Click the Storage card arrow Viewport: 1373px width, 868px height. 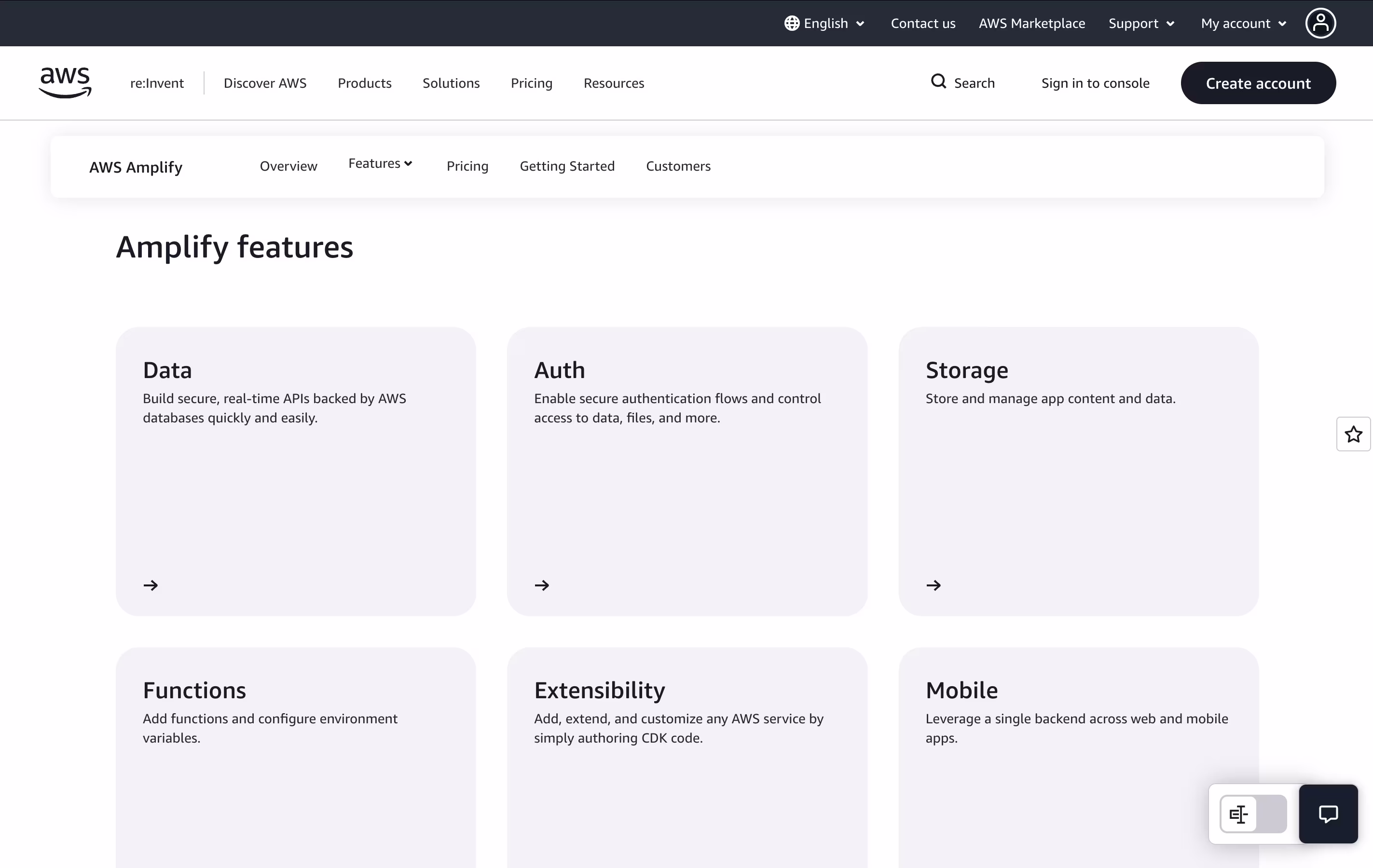[x=934, y=585]
